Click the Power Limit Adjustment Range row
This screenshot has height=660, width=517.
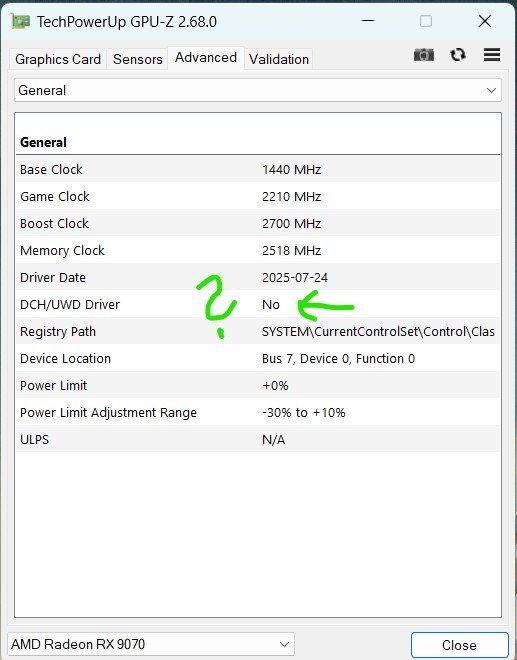258,412
